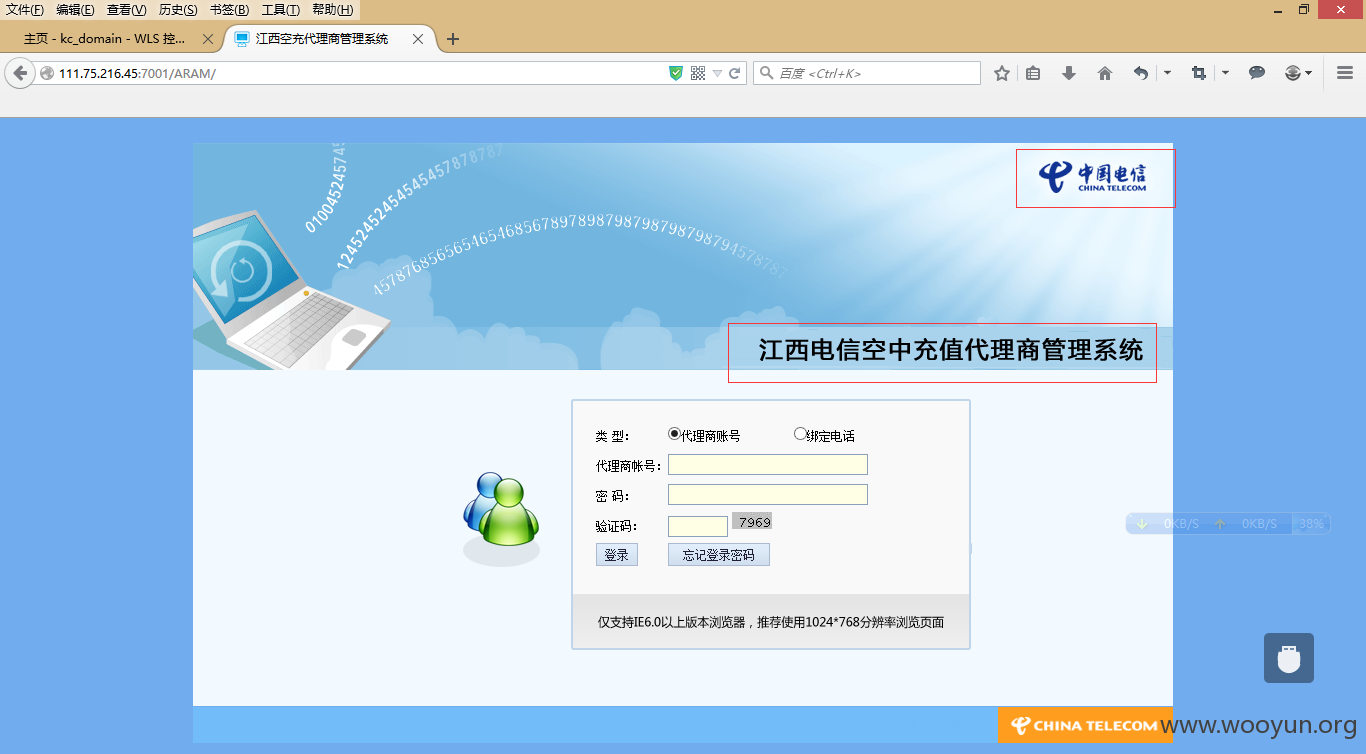Restore down the browser window
1366x754 pixels.
coord(1304,10)
